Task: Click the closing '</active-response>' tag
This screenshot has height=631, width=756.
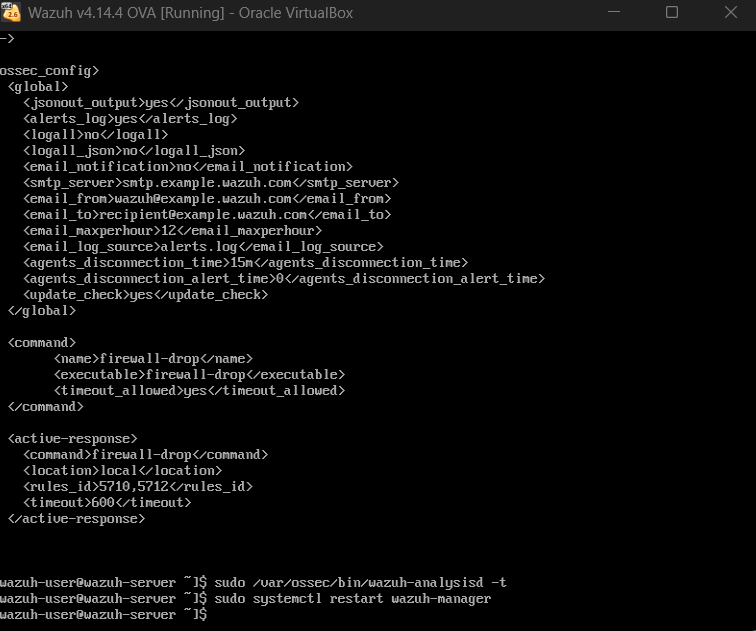Action: [77, 519]
